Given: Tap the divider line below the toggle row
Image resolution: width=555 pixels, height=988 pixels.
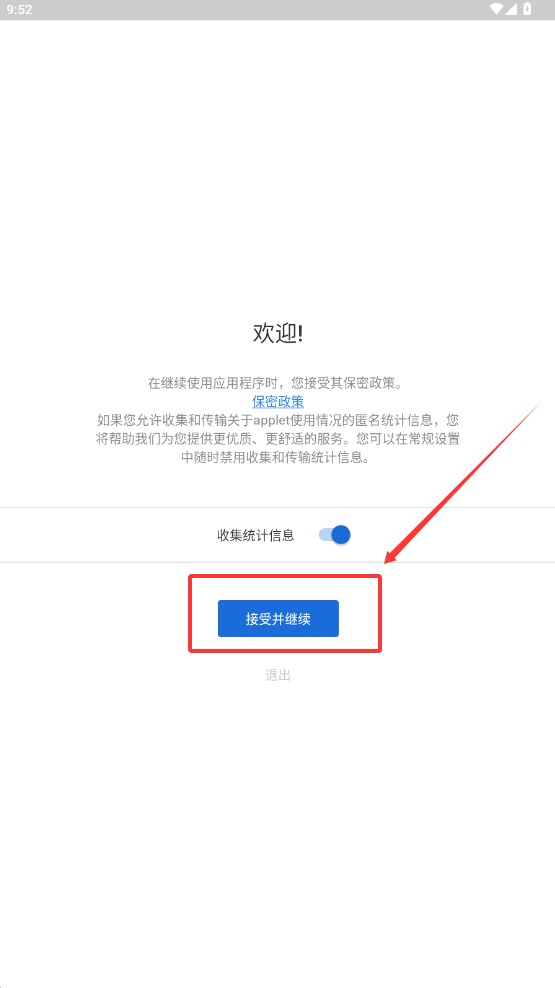Looking at the screenshot, I should click(277, 562).
